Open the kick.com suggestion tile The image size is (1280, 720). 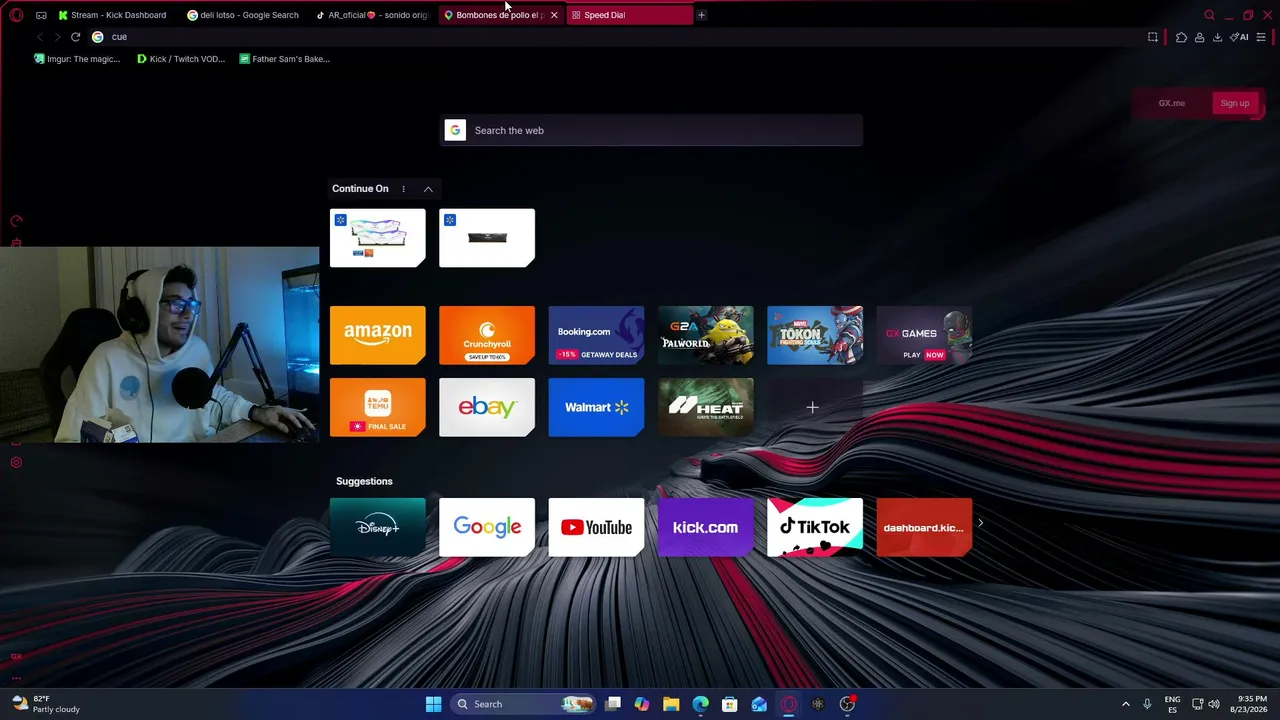(705, 527)
